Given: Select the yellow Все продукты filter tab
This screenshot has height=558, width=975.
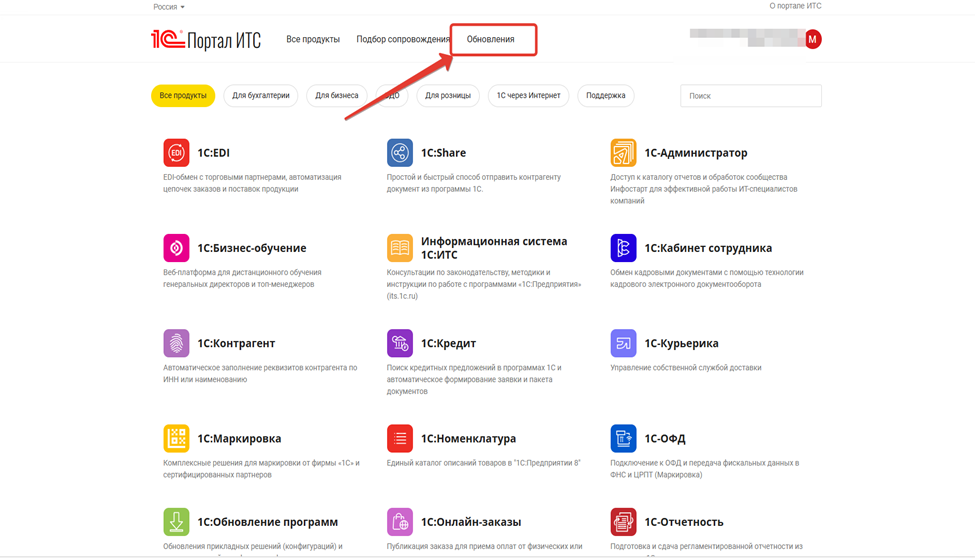Looking at the screenshot, I should 183,96.
